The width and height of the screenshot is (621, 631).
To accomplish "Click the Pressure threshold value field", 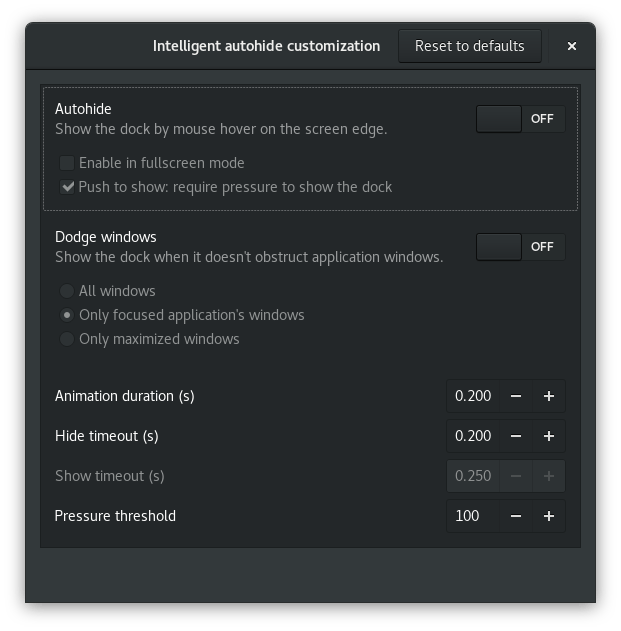I will tap(473, 516).
